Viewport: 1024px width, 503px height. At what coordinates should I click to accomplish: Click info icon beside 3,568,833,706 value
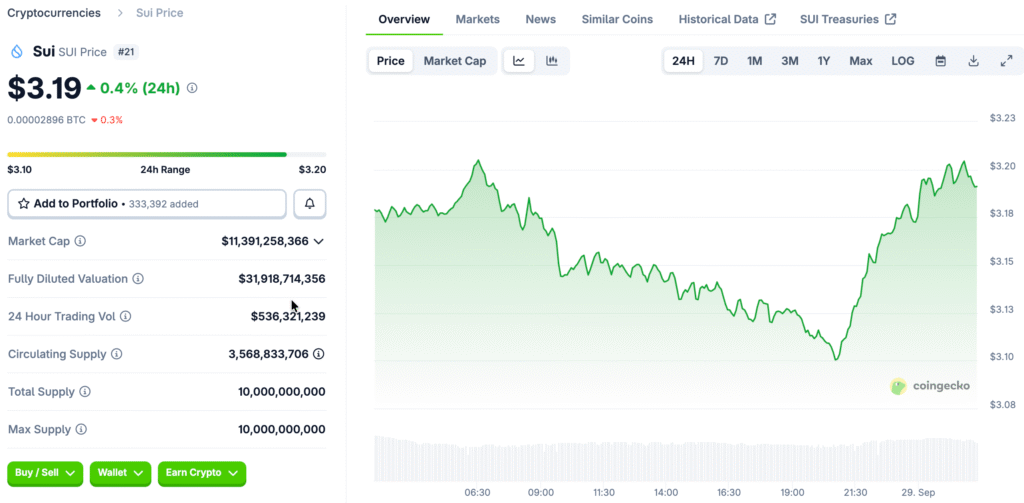[x=319, y=354]
